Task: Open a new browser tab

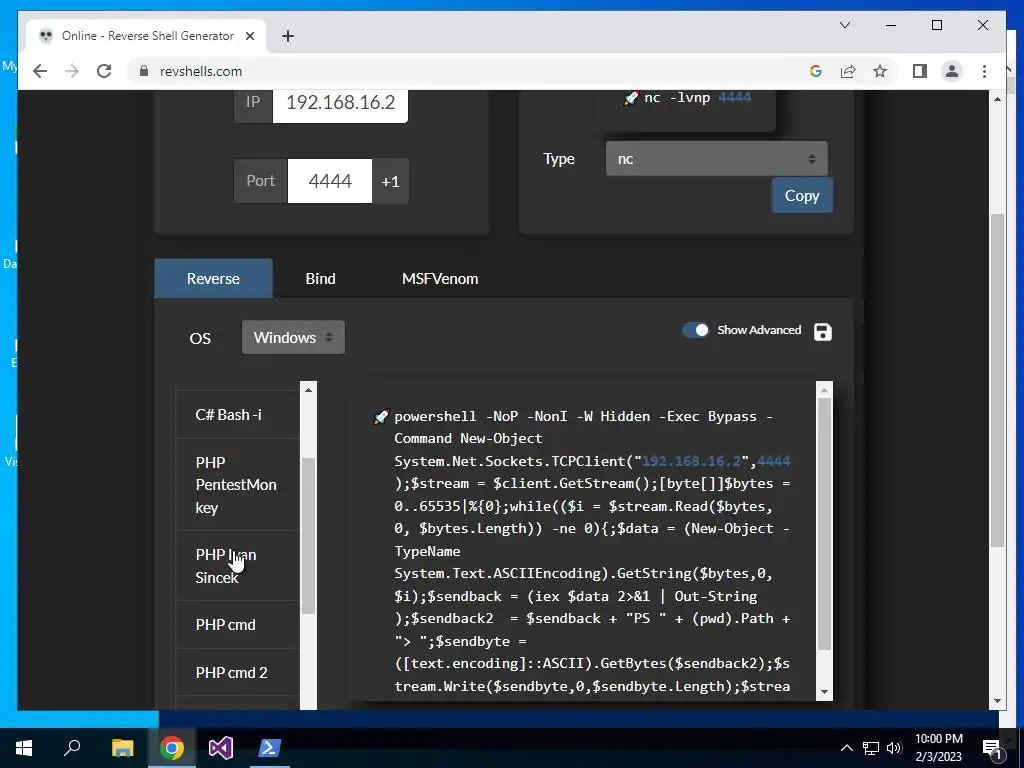Action: 287,36
